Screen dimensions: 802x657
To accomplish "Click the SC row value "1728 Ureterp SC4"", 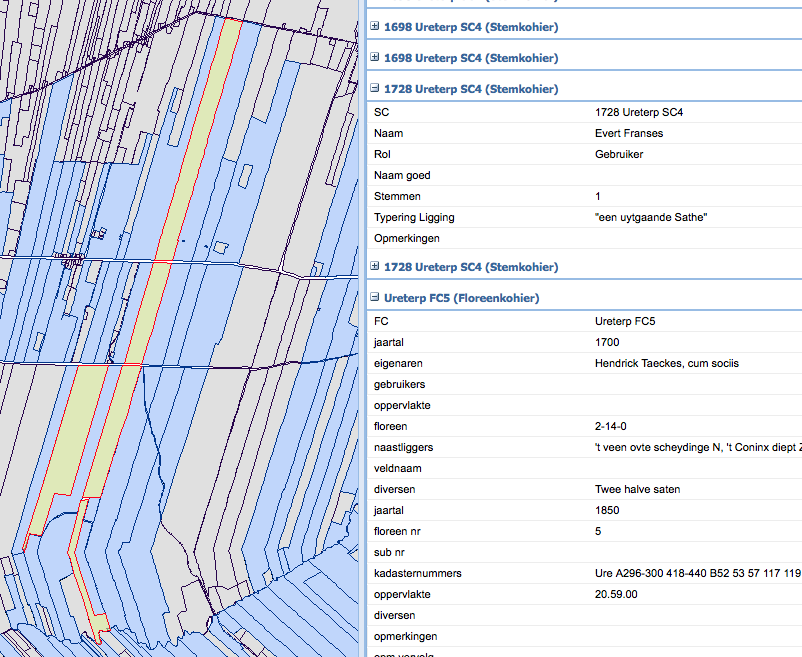I will tap(638, 112).
